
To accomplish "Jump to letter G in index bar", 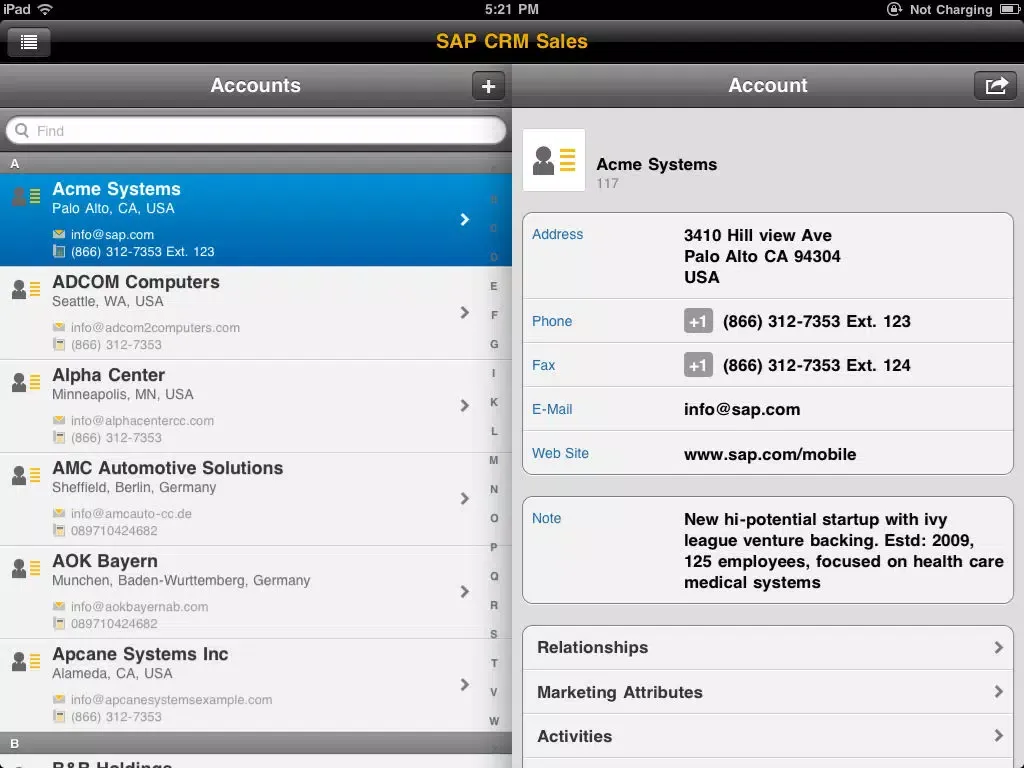I will click(x=494, y=344).
